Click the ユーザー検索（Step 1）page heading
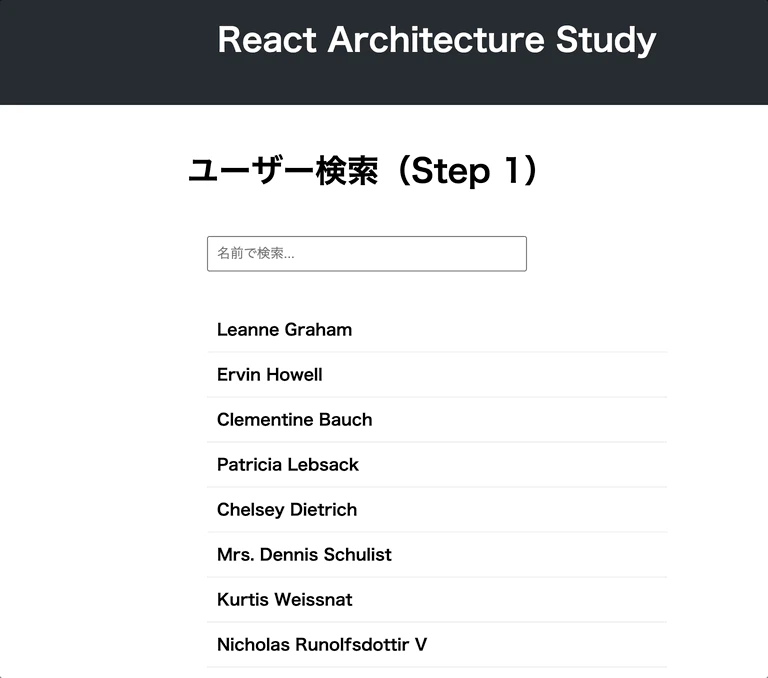Image resolution: width=768 pixels, height=678 pixels. point(363,170)
